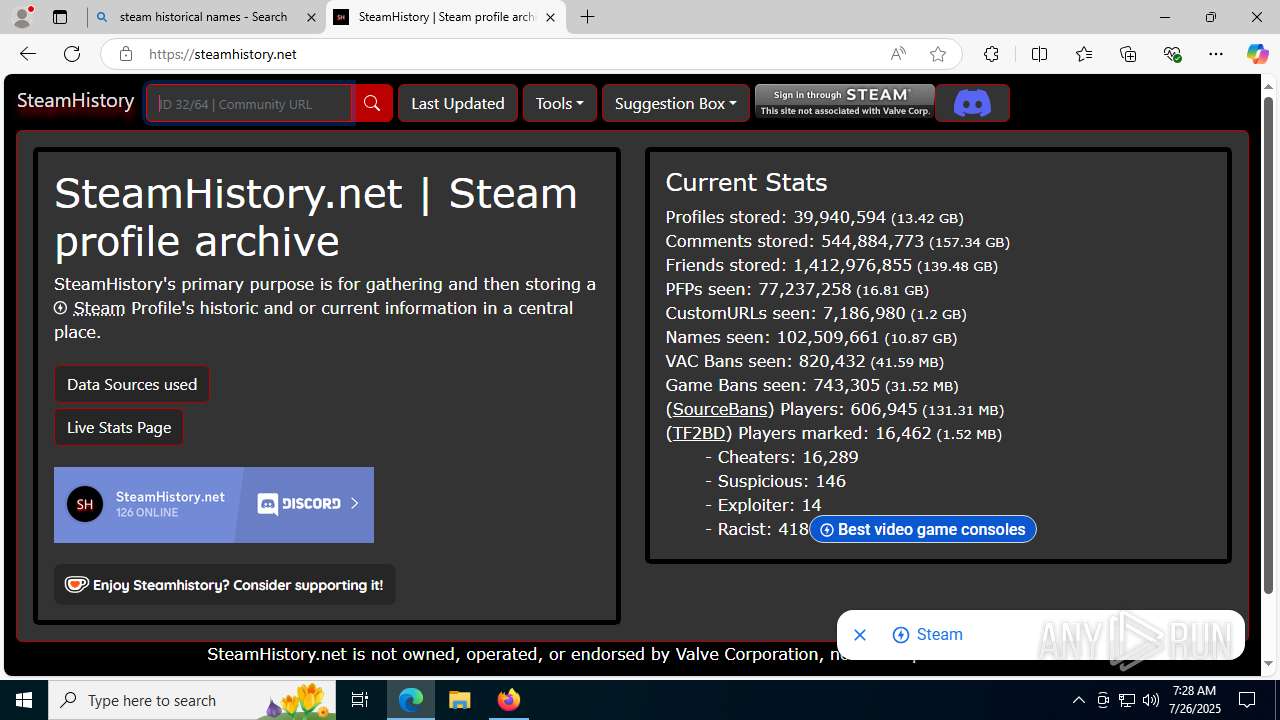Open the taskbar clock showing 7:28 AM
1280x720 pixels.
tap(1194, 700)
